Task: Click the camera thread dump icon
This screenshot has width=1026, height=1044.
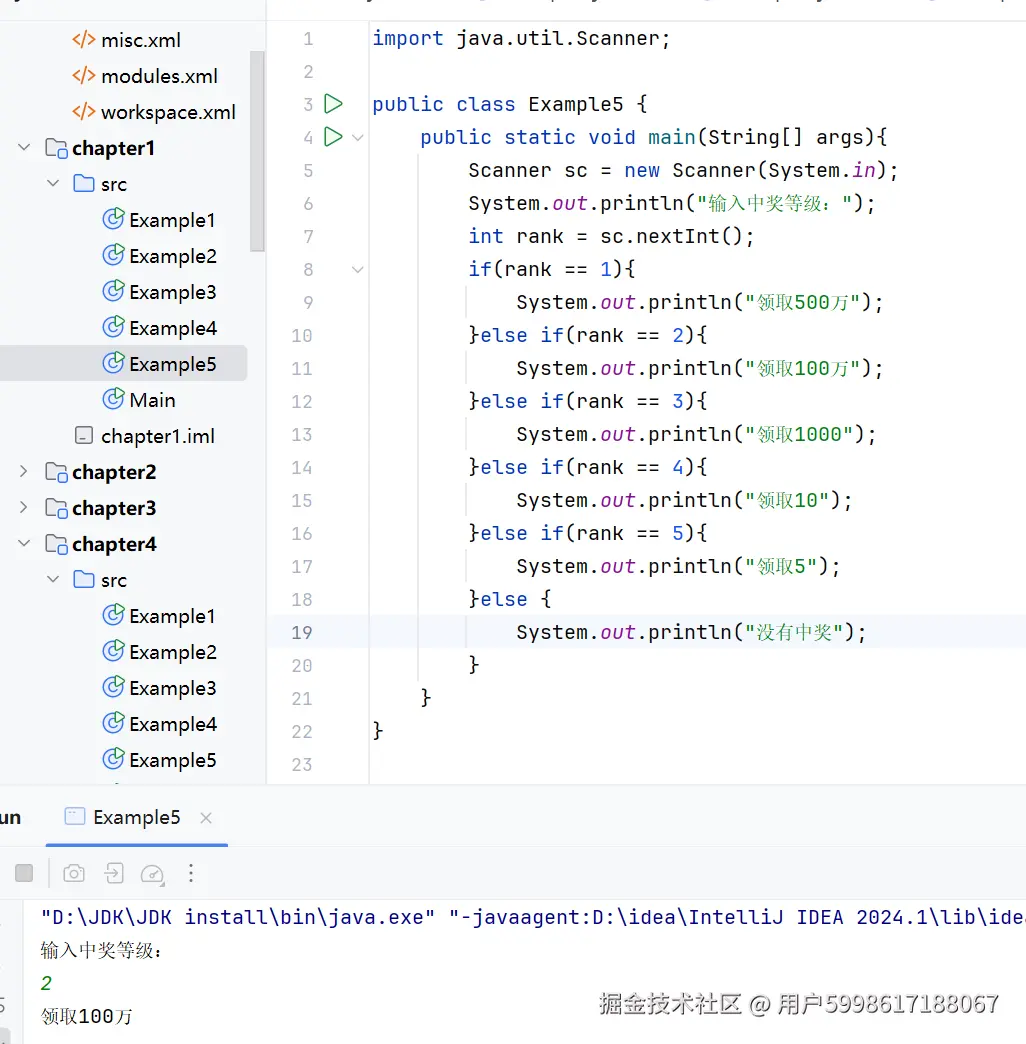Action: tap(74, 873)
